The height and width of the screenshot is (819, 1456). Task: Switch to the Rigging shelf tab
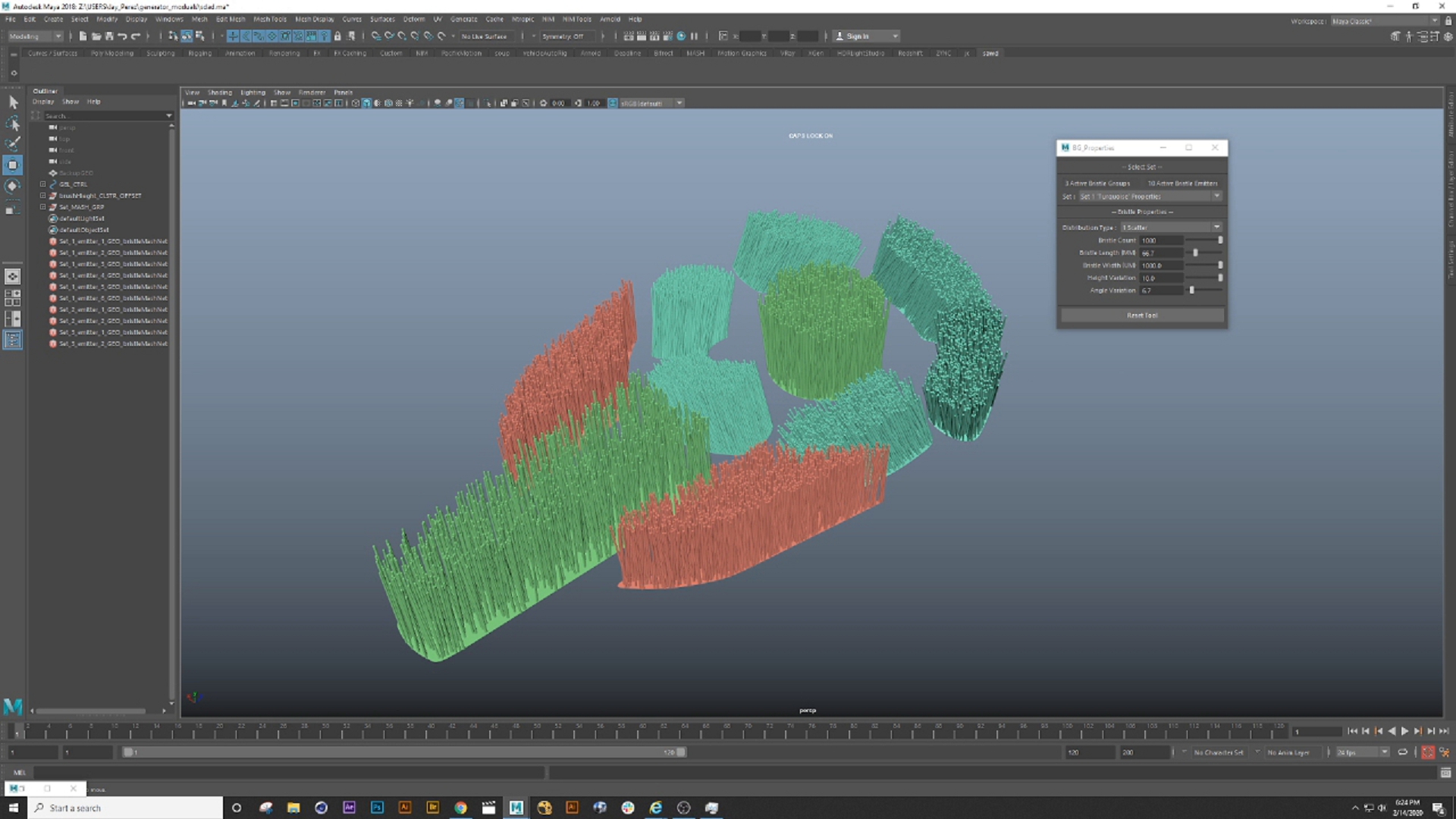[x=199, y=53]
